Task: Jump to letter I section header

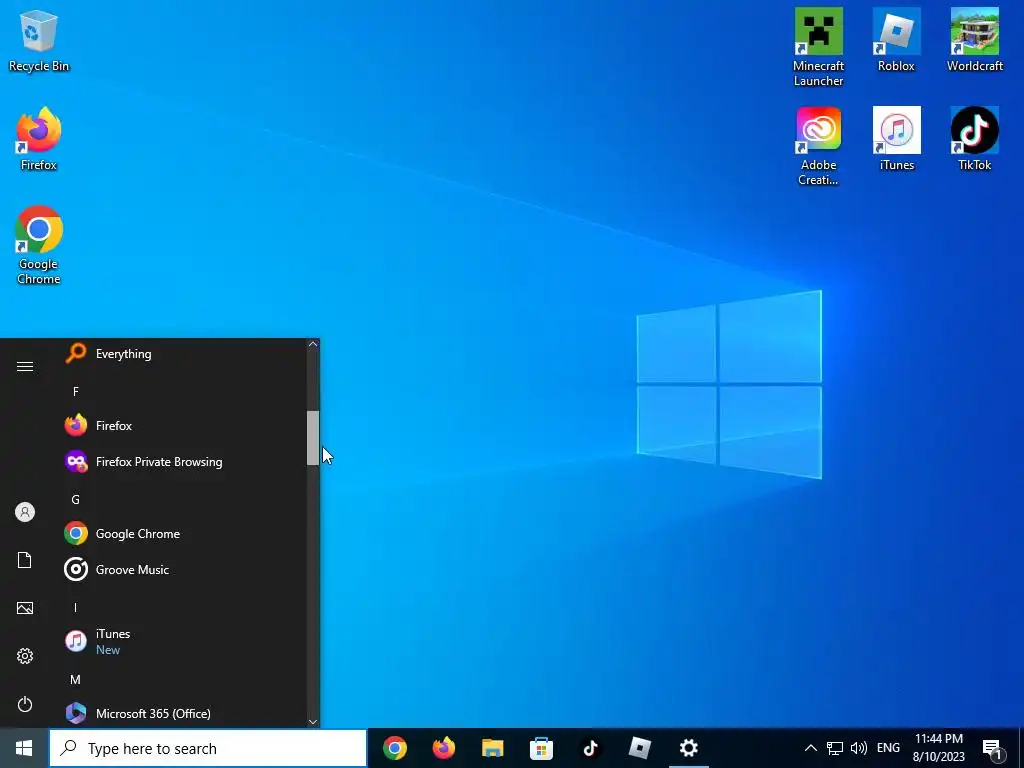Action: click(x=76, y=607)
